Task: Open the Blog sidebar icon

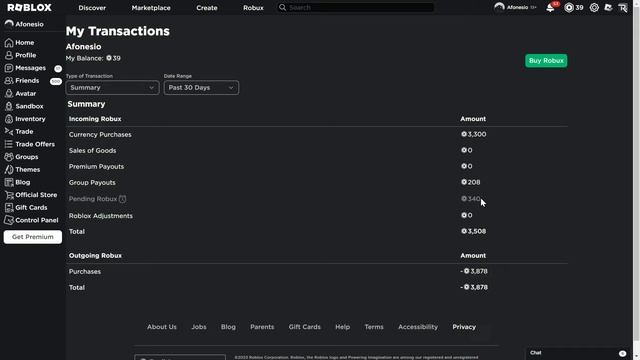Action: click(9, 182)
